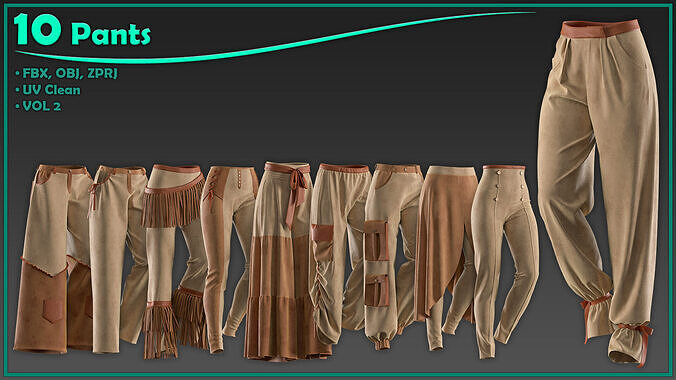Select the pants with brown fringe trim
The height and width of the screenshot is (380, 676).
click(x=174, y=261)
